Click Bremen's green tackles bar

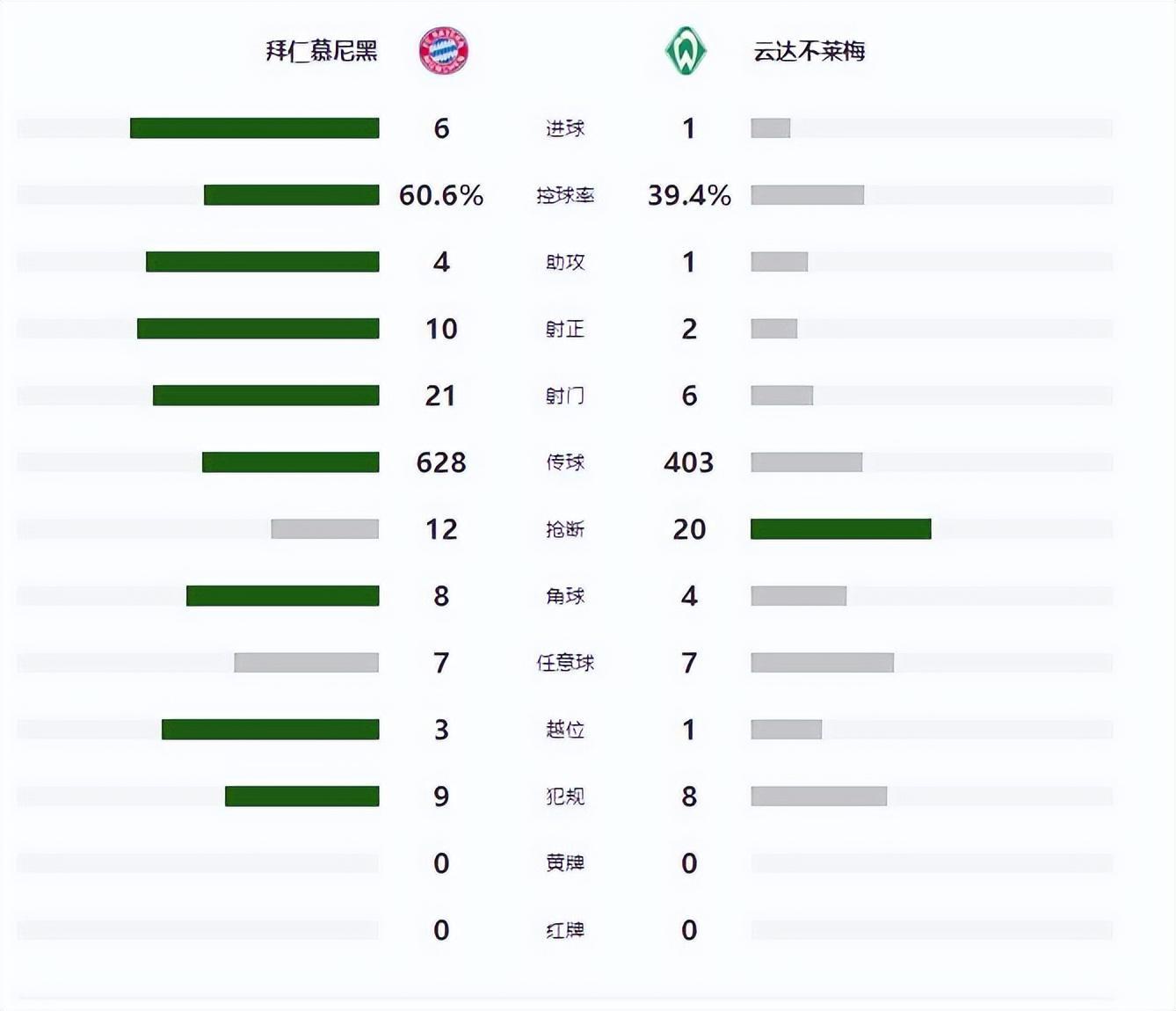[x=840, y=529]
